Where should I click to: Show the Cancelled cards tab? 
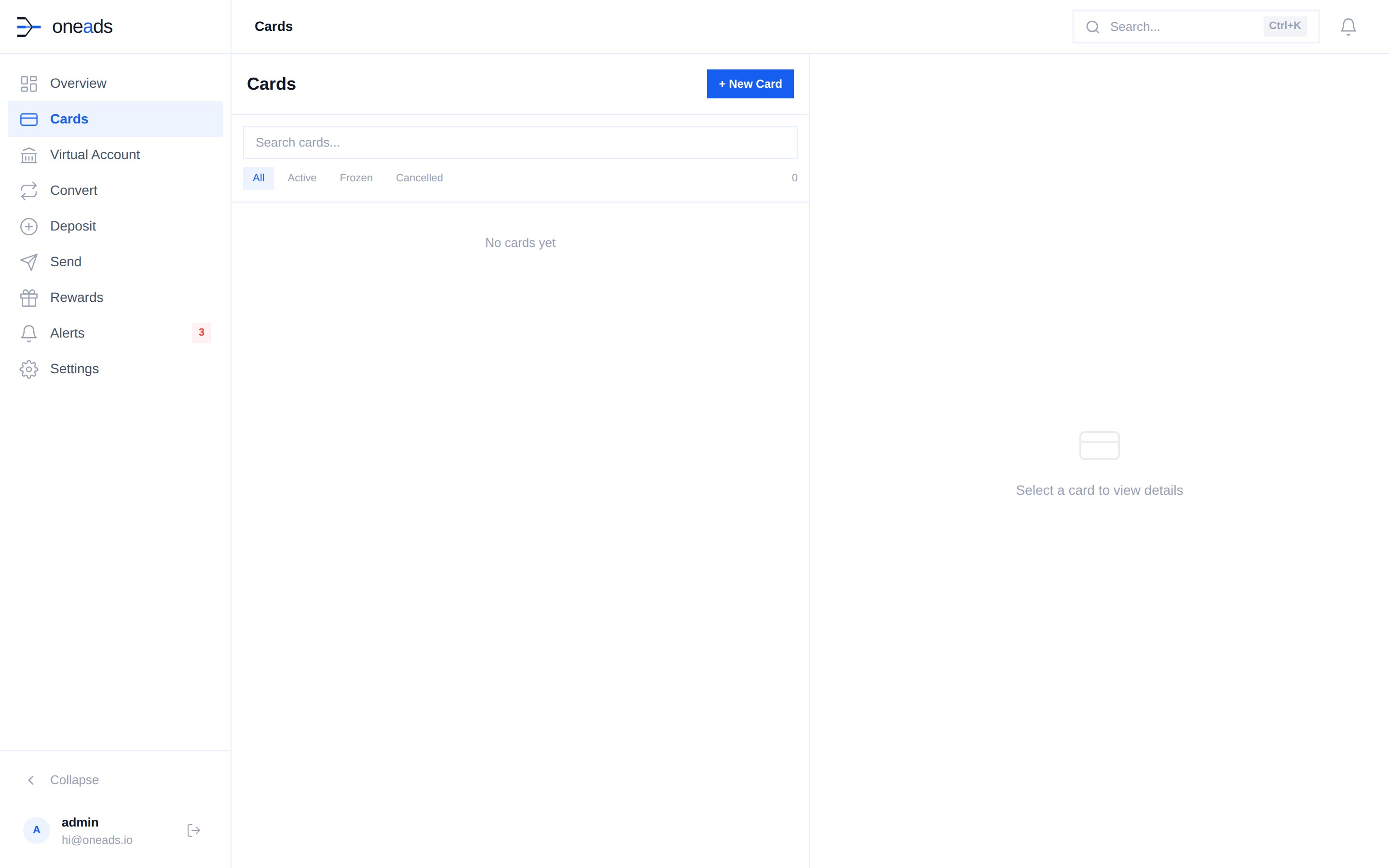[x=419, y=178]
